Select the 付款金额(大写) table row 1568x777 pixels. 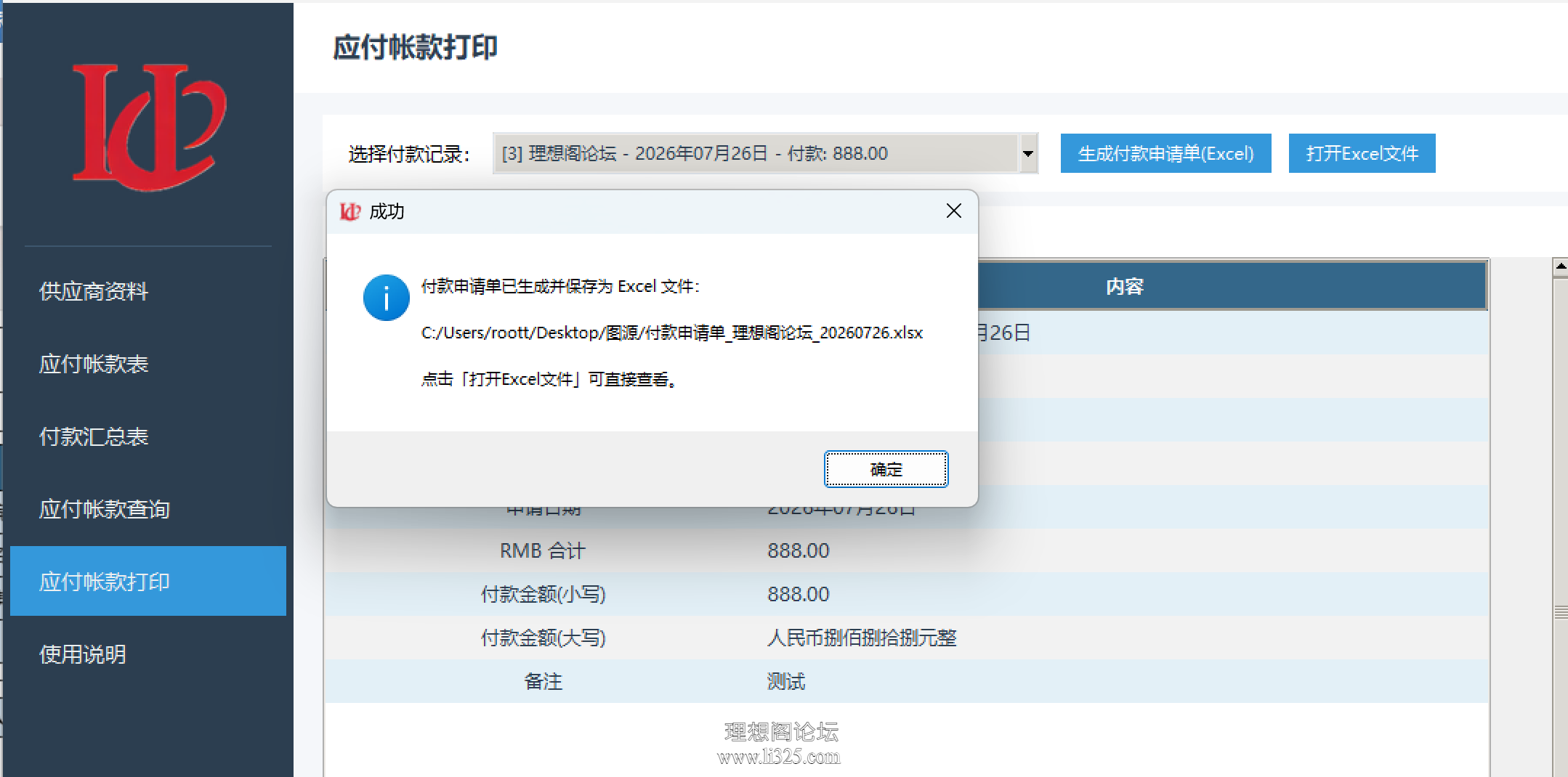pos(906,638)
